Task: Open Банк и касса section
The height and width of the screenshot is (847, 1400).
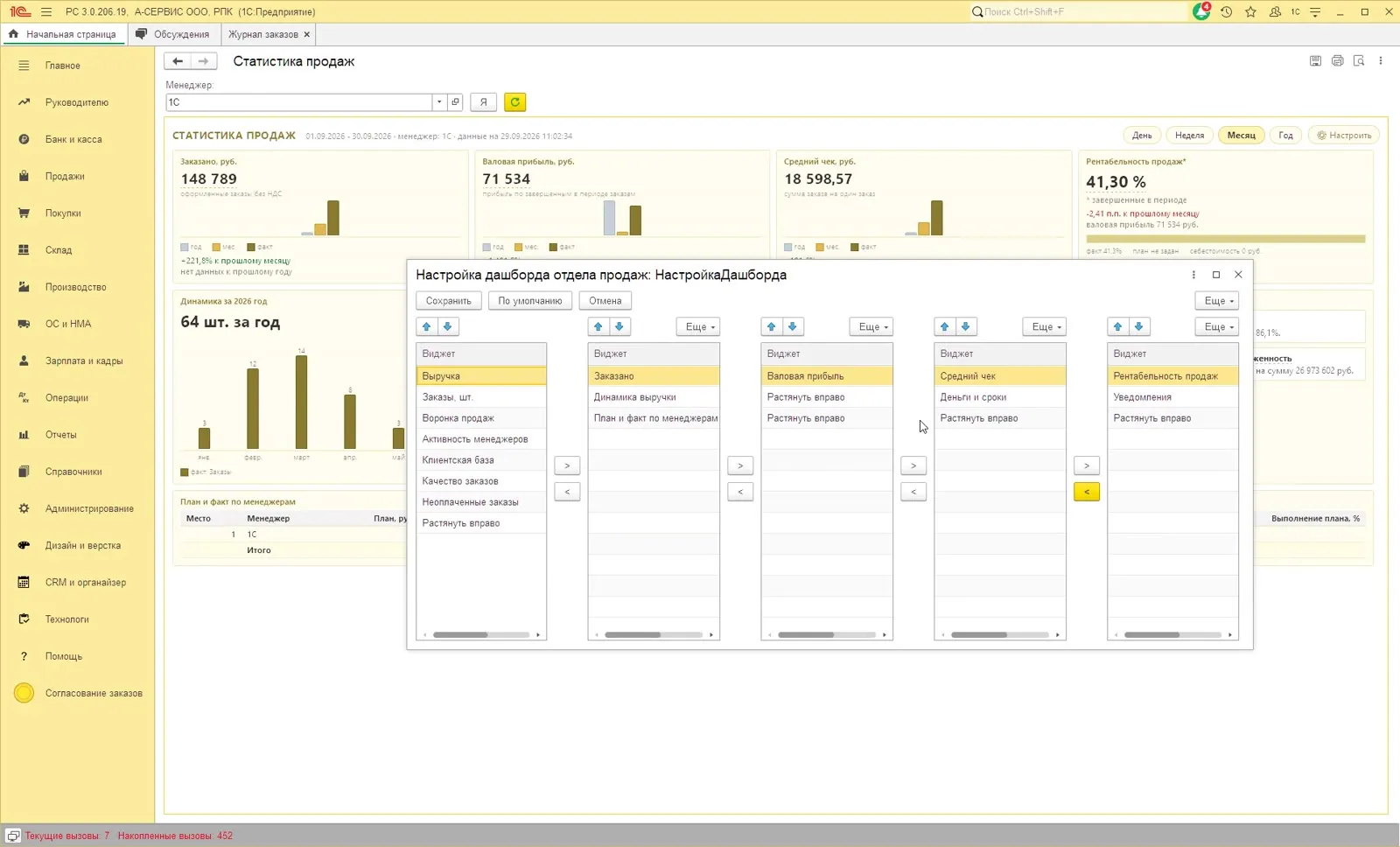Action: click(x=73, y=139)
